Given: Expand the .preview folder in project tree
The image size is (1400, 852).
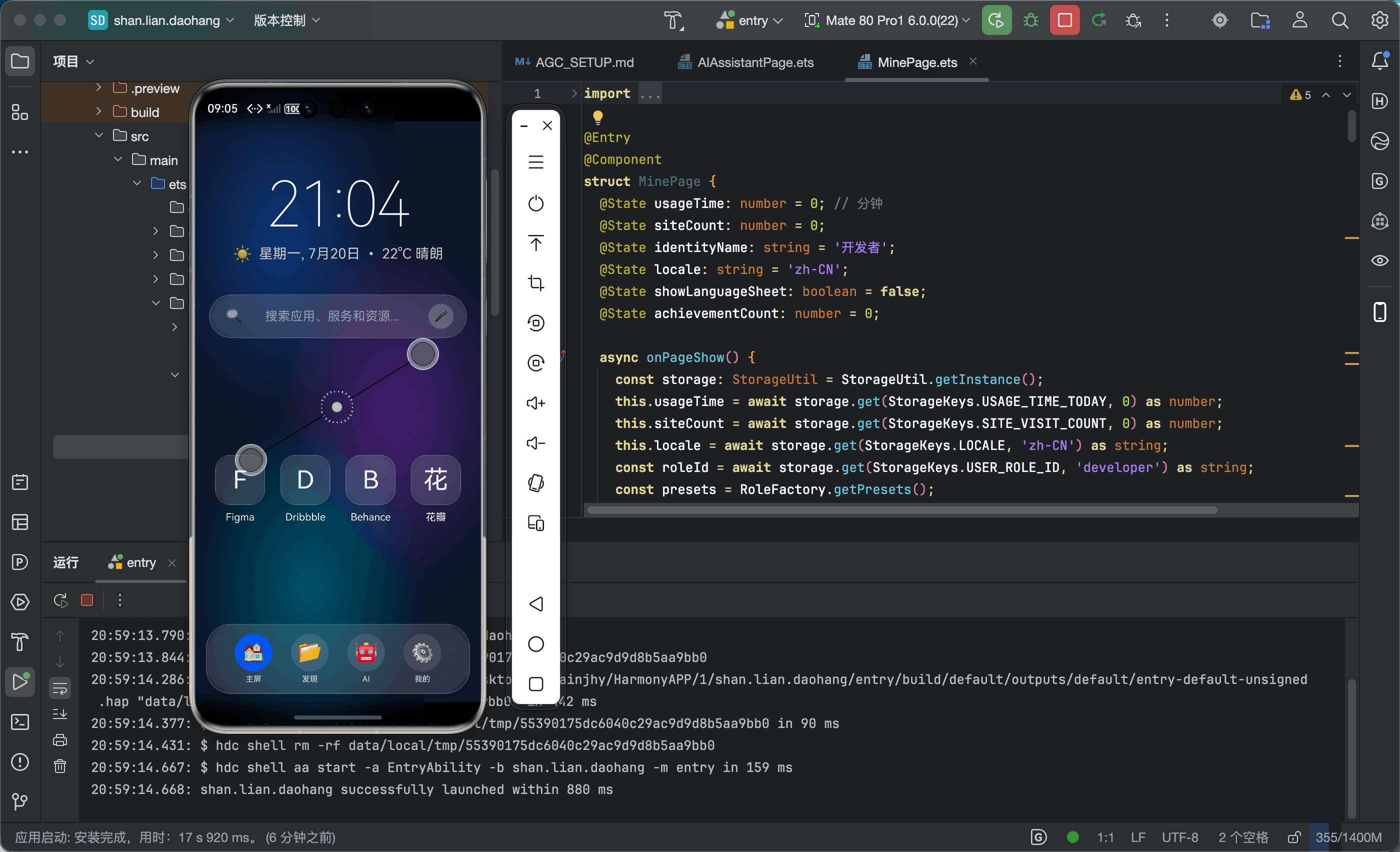Looking at the screenshot, I should [x=99, y=87].
